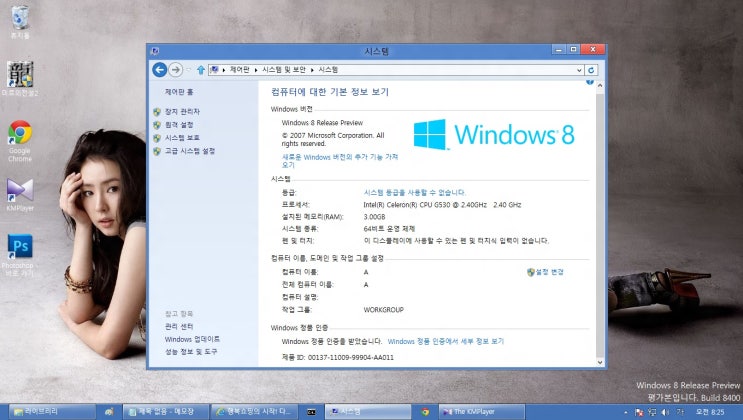Screen dimensions: 743x420
Task: Click shield icon next to 원격 설정
Action: (157, 125)
